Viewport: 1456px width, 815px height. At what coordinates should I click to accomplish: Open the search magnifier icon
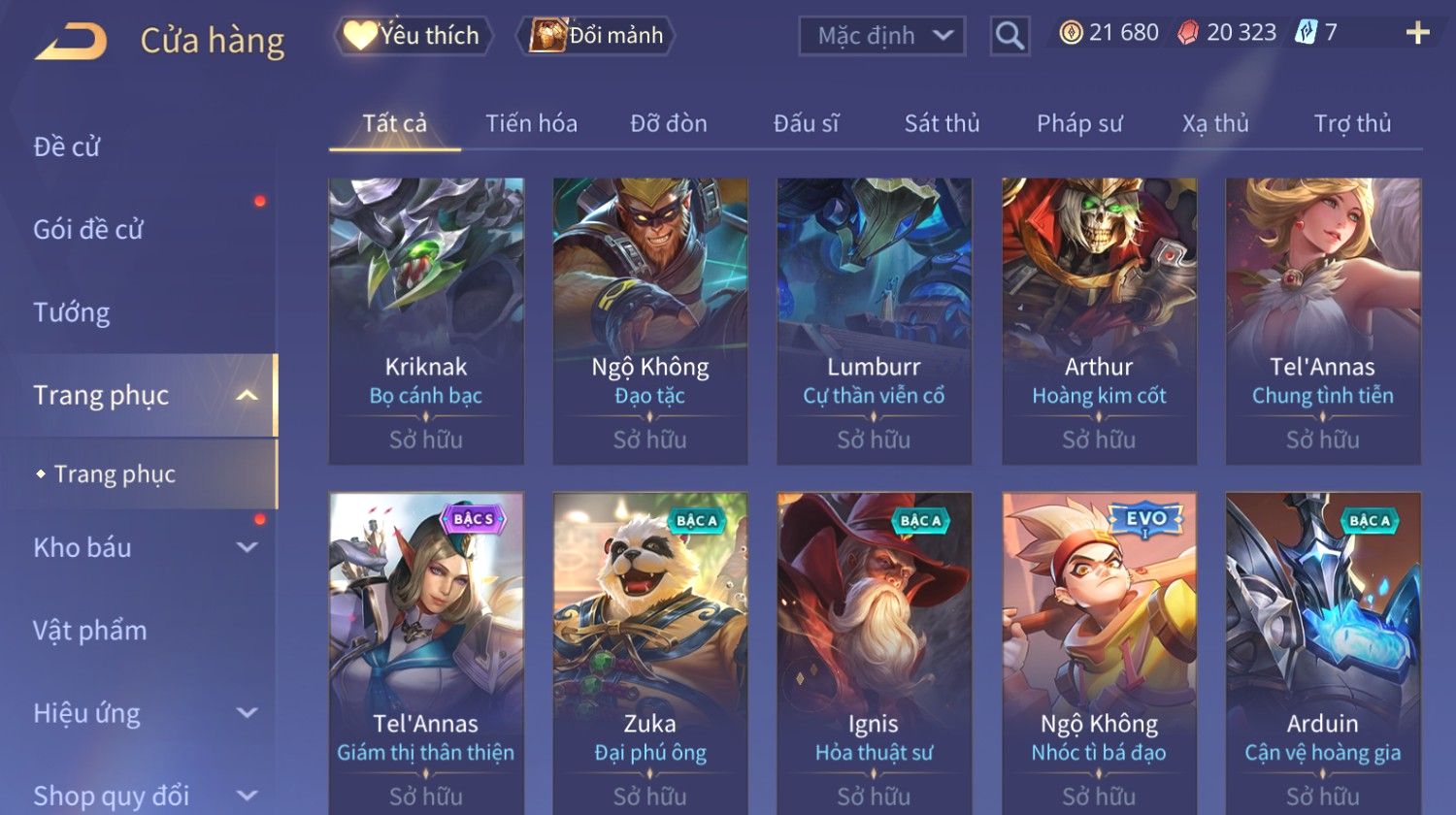(1009, 36)
